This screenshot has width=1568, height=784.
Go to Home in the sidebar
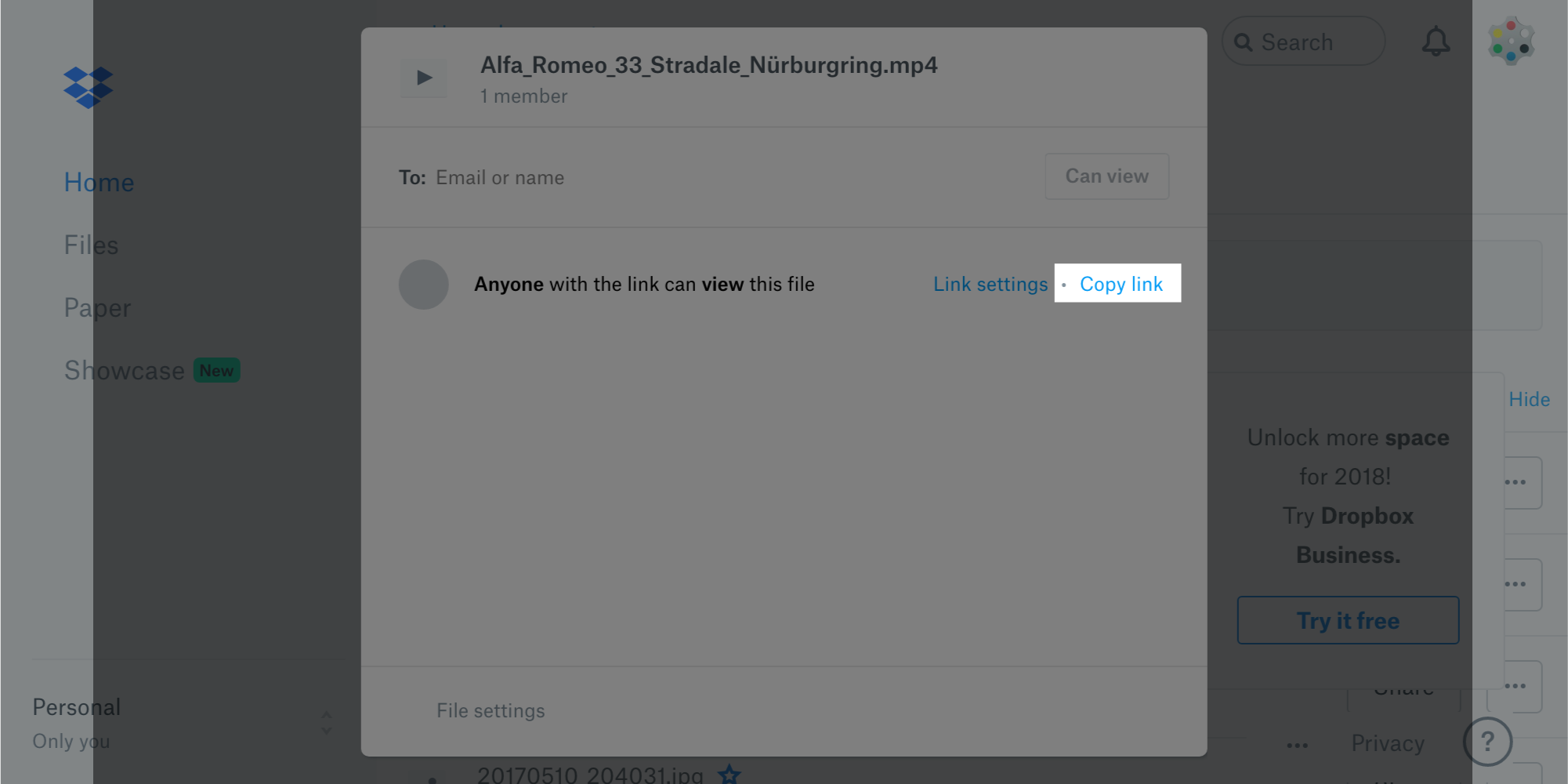click(99, 183)
